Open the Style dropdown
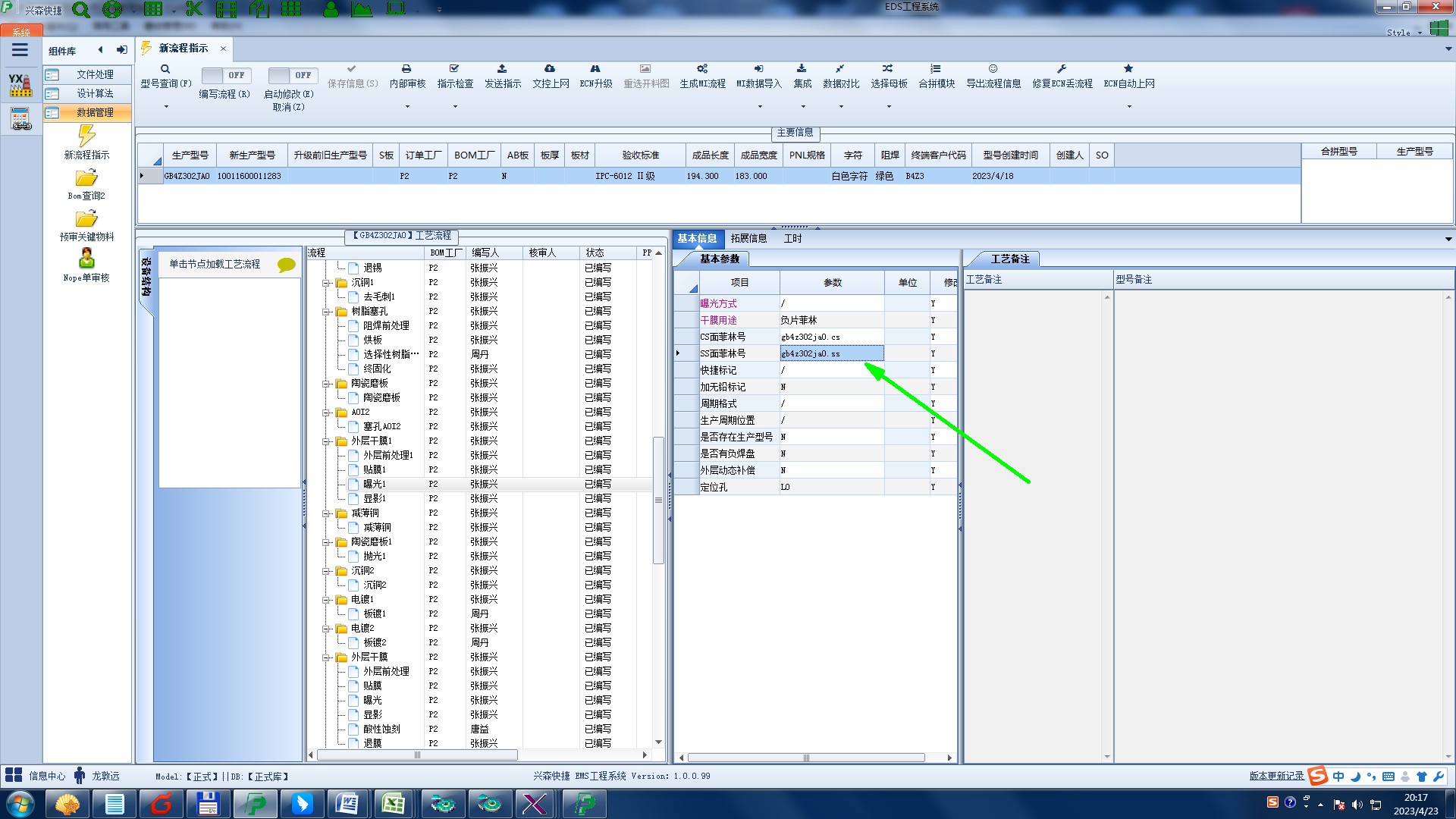The height and width of the screenshot is (819, 1456). click(1420, 33)
